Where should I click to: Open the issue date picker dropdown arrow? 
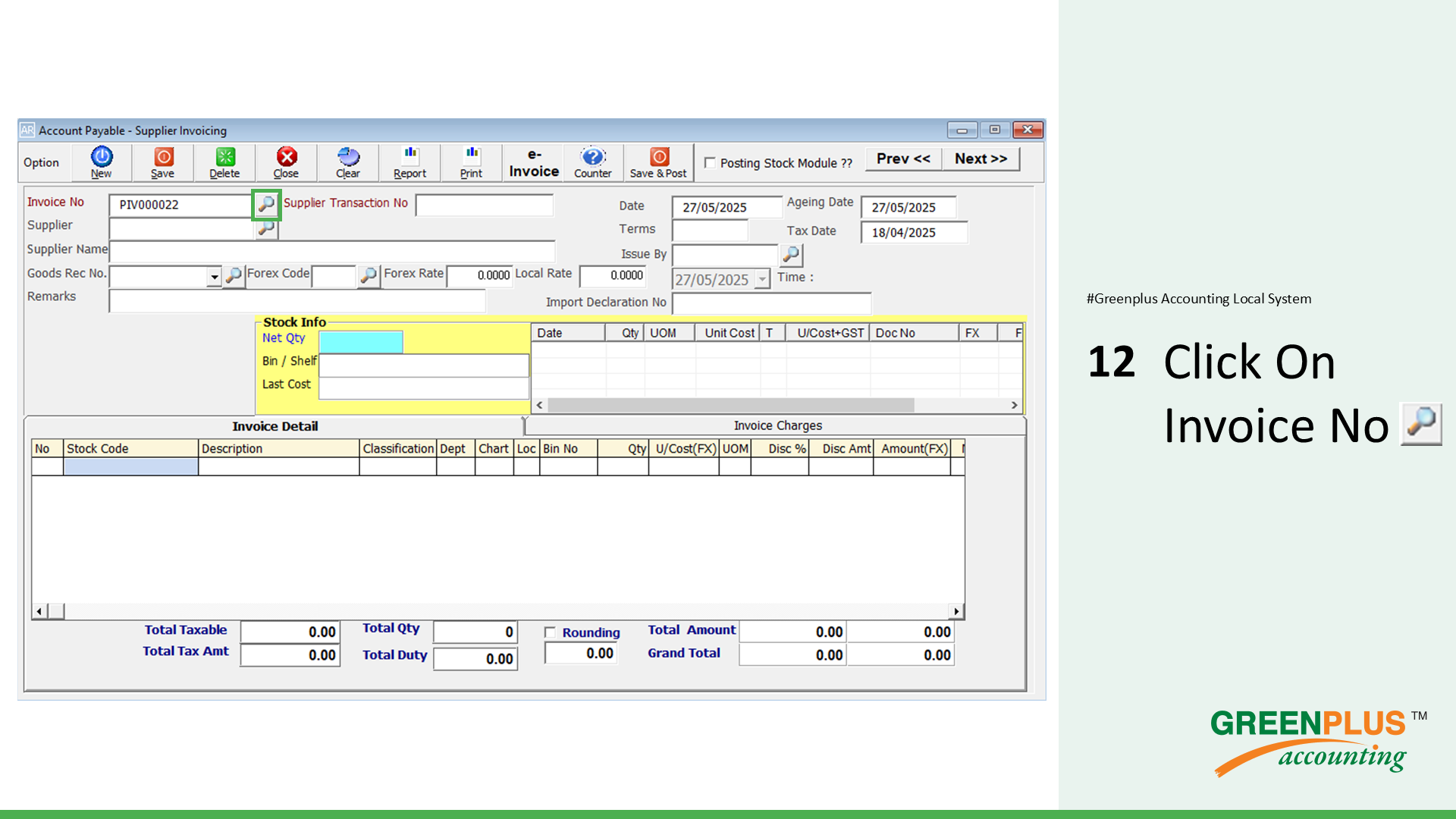[762, 279]
